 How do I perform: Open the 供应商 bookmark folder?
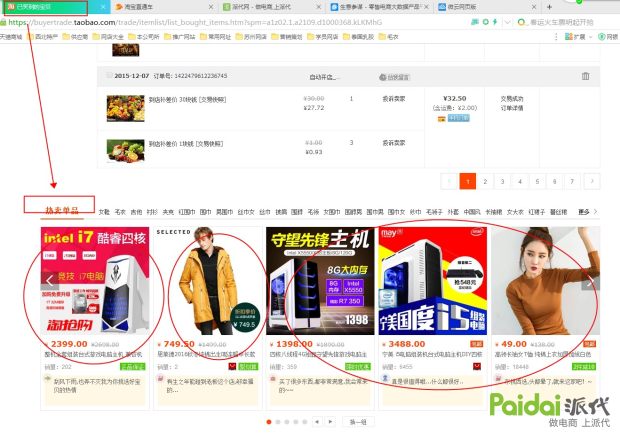(75, 37)
